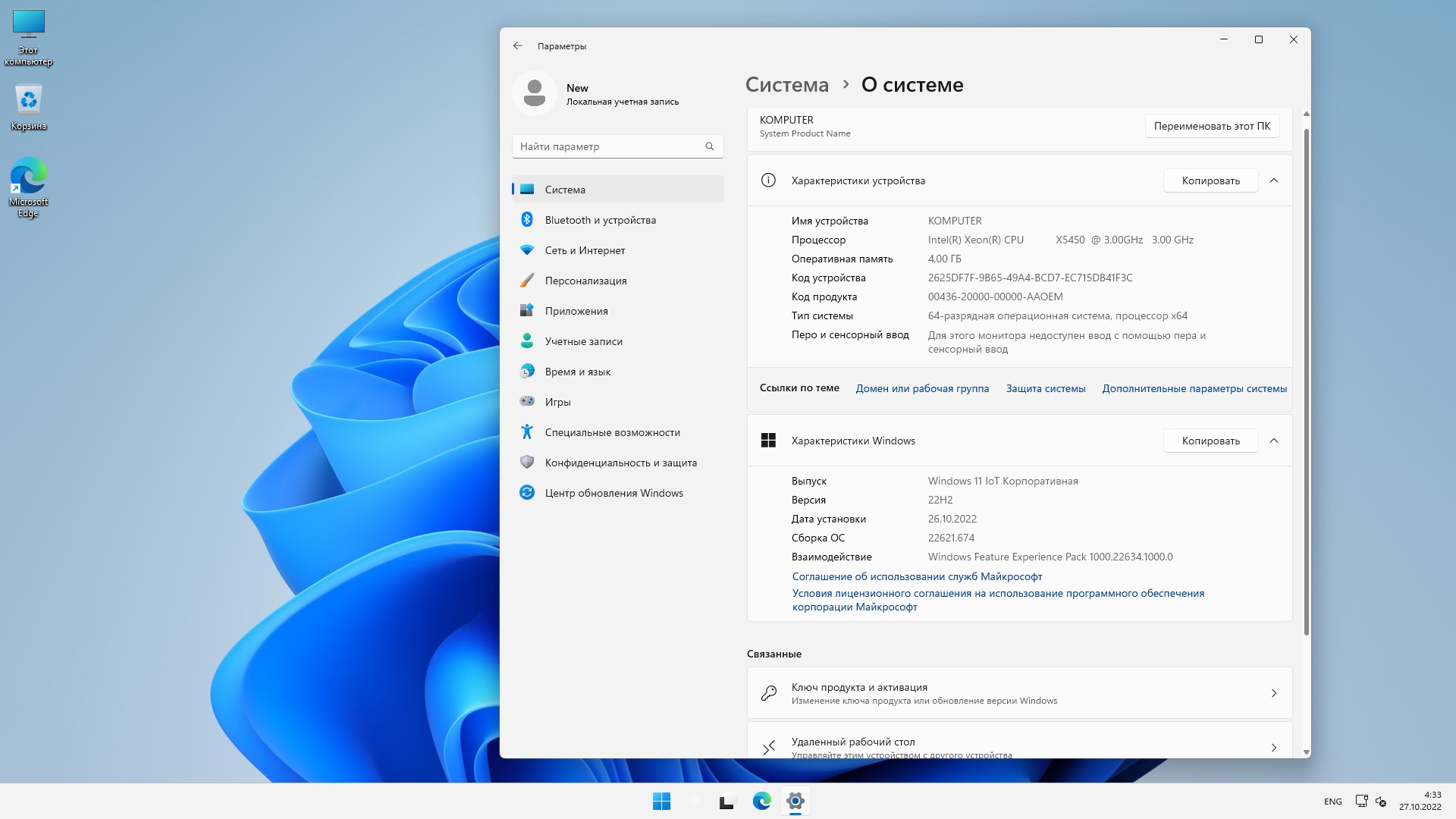This screenshot has width=1456, height=819.
Task: Open the System protection link
Action: (x=1045, y=388)
